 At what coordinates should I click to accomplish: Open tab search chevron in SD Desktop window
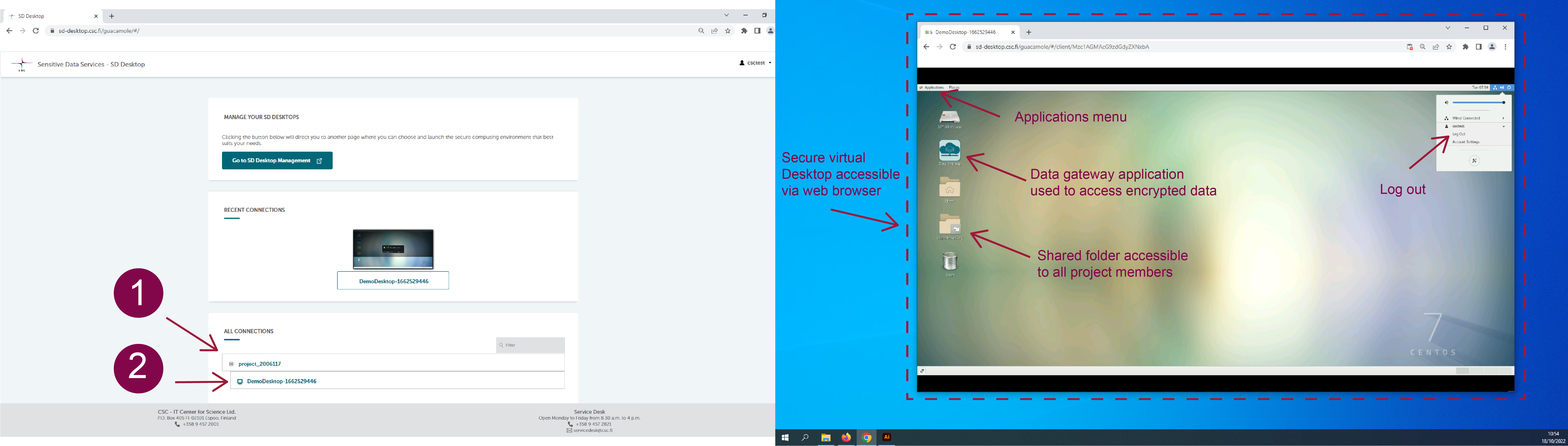[726, 15]
